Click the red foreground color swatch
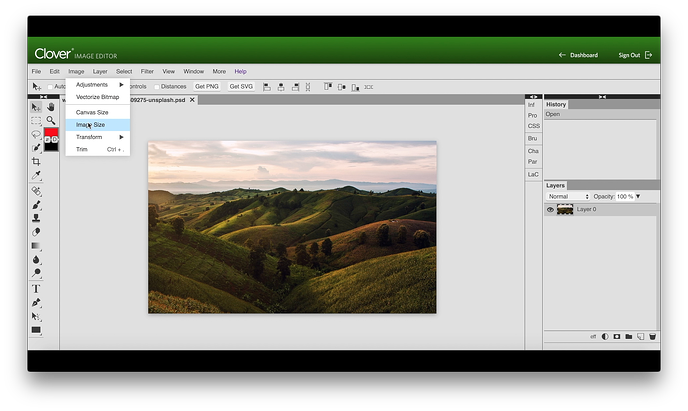 [51, 132]
